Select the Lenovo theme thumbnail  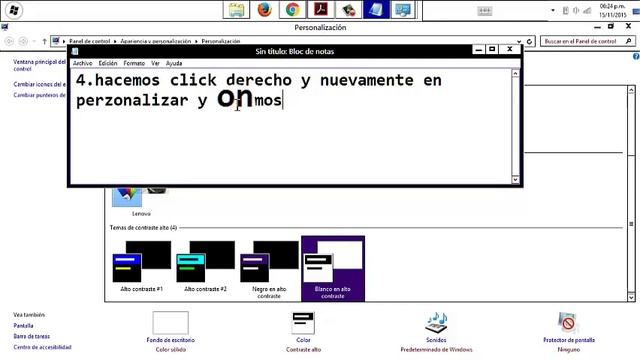point(140,201)
